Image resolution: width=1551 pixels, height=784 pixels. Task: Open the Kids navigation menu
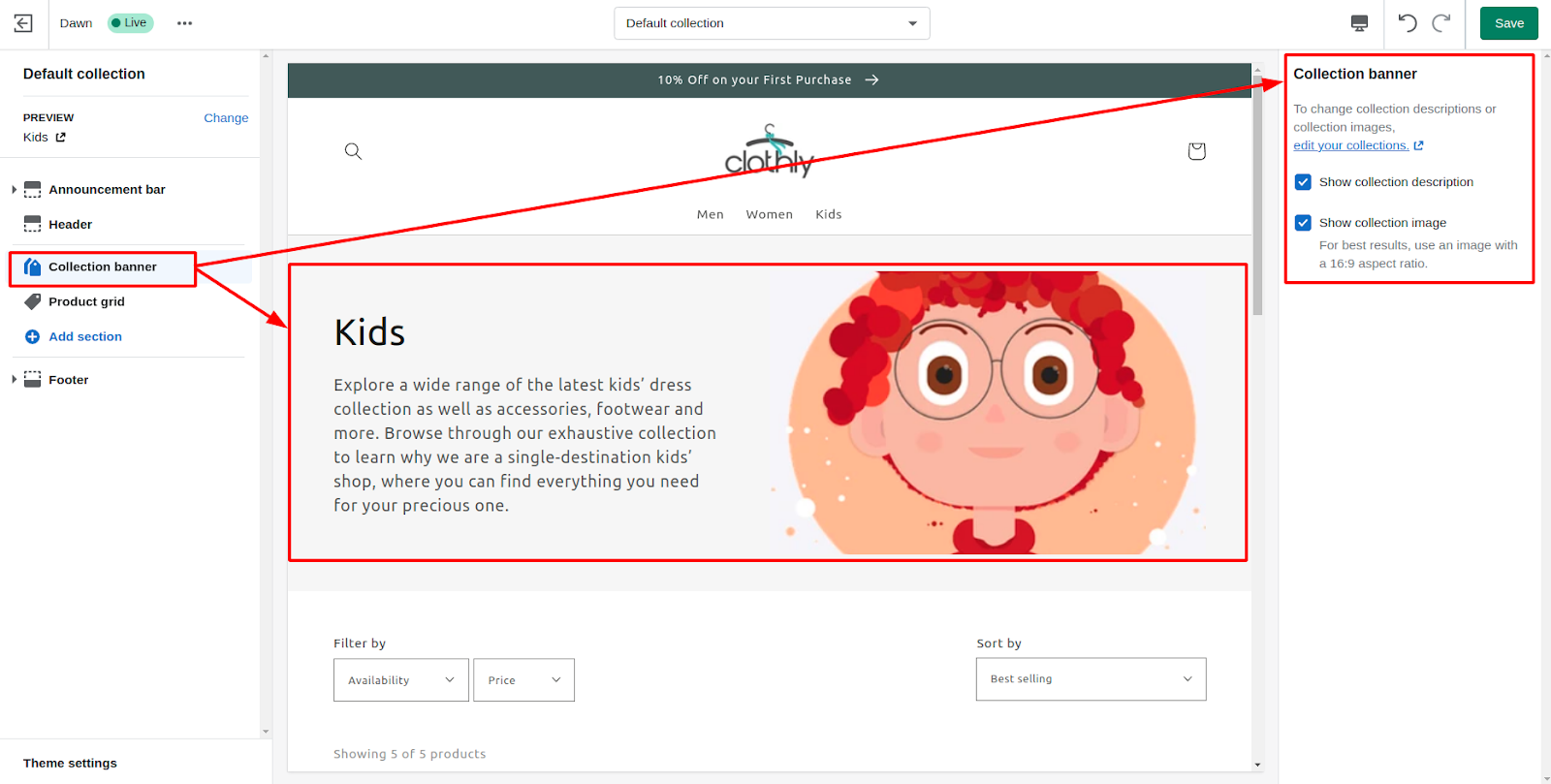pyautogui.click(x=829, y=214)
